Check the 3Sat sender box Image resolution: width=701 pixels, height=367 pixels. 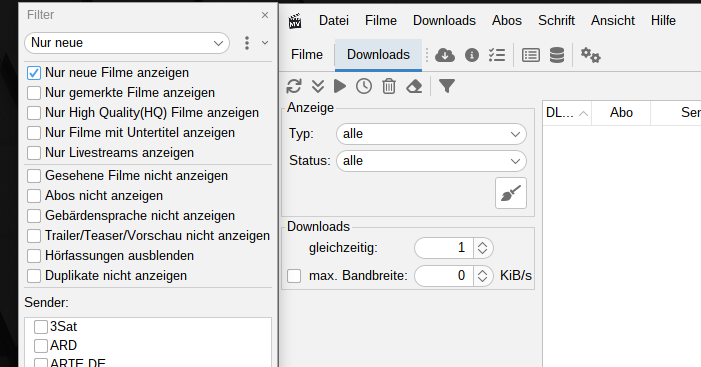(x=41, y=327)
